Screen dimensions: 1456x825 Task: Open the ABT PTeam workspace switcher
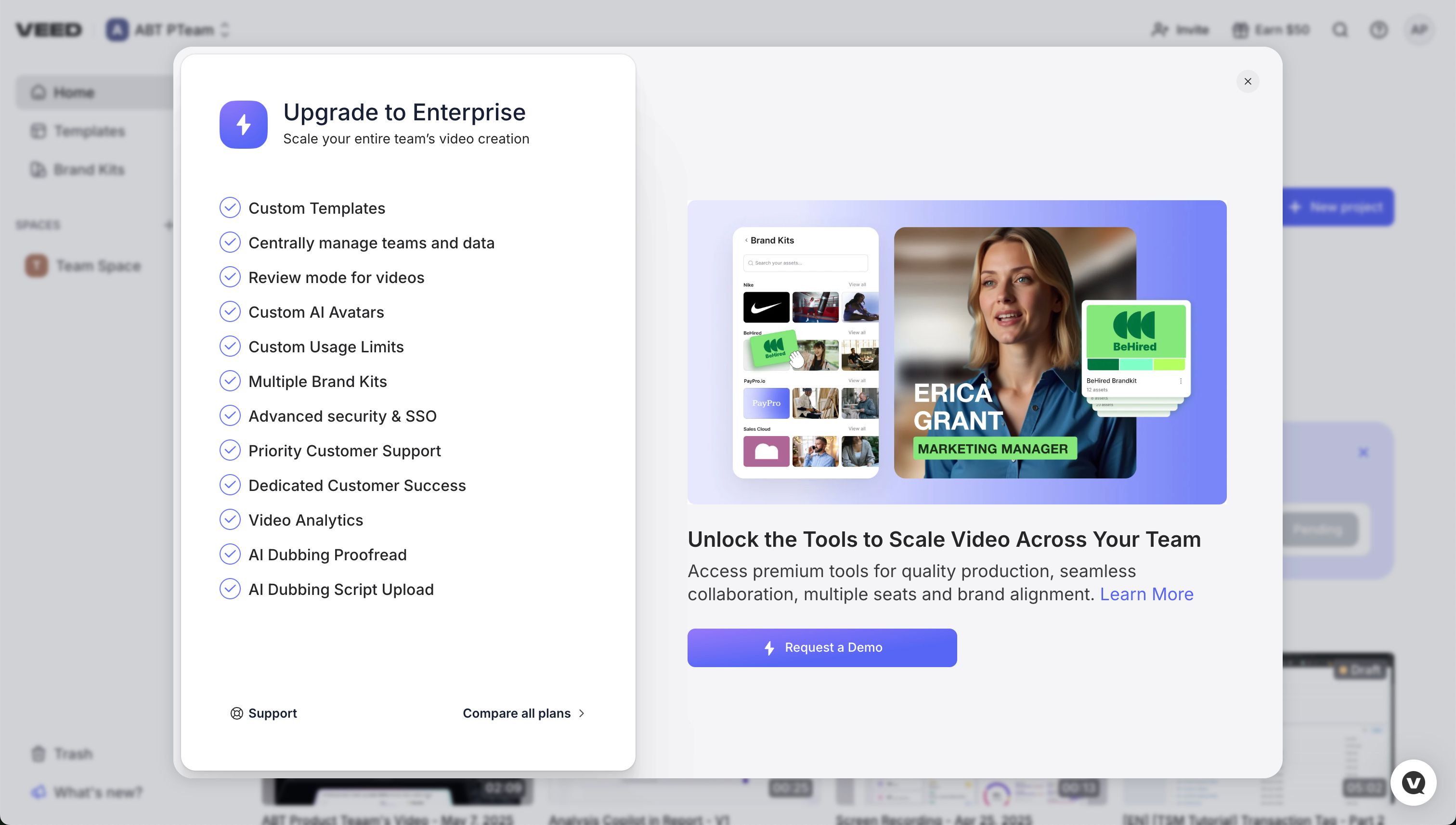click(168, 29)
